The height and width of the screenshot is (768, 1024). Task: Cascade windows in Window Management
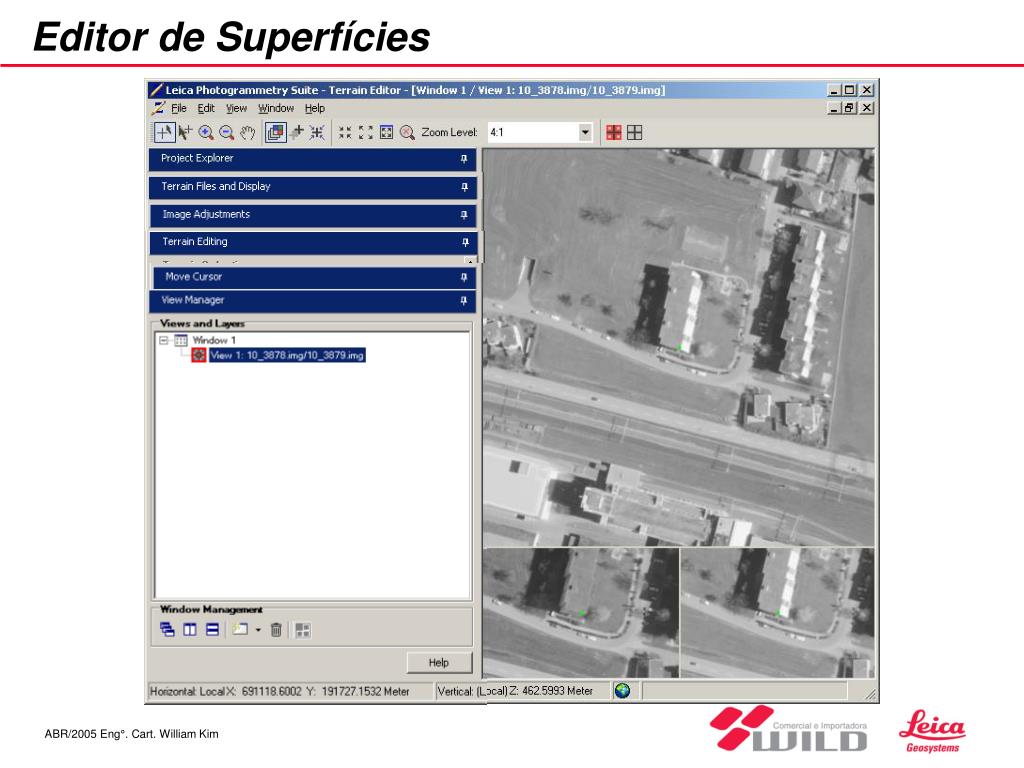point(167,630)
